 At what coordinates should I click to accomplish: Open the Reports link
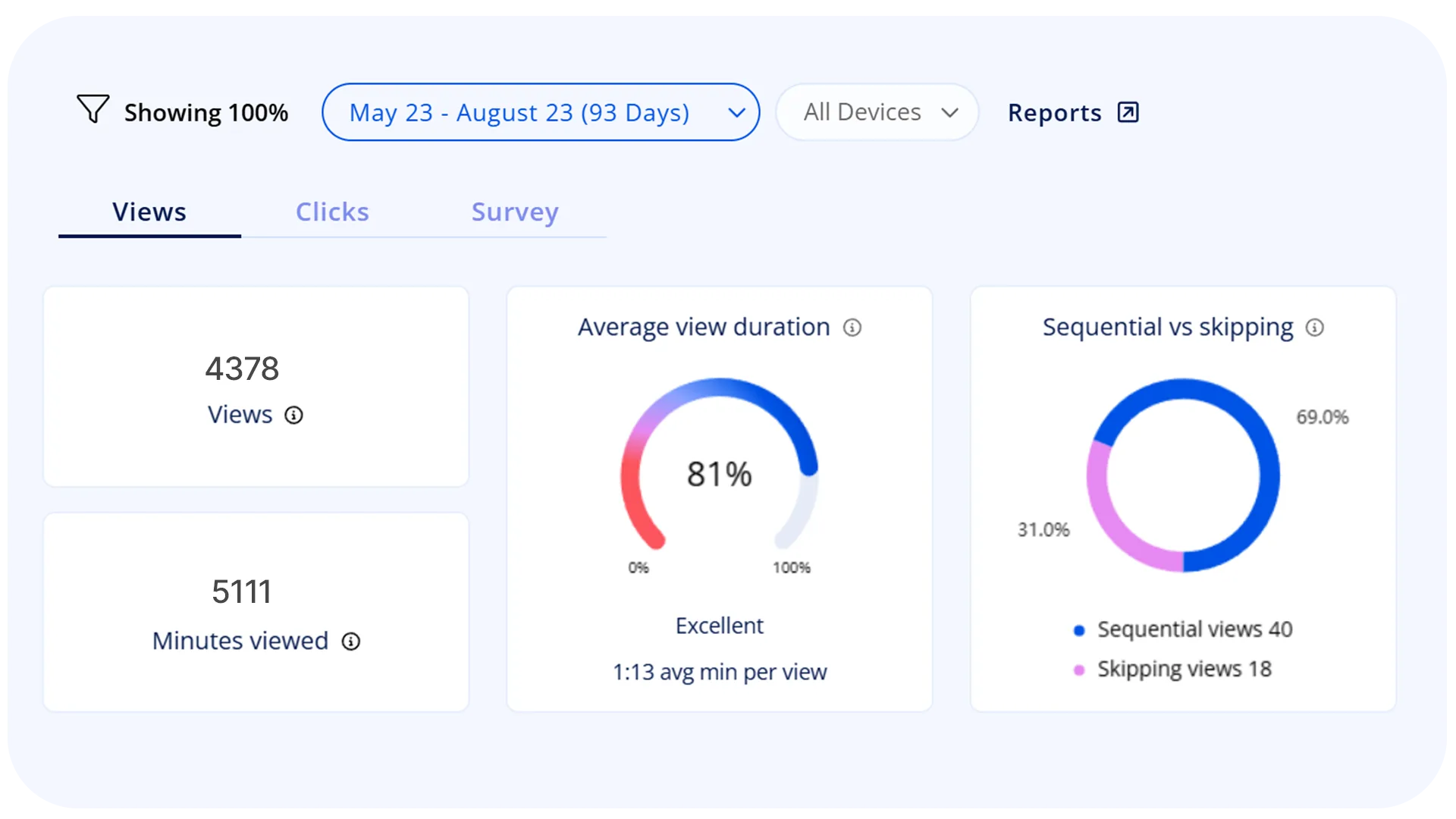coord(1054,113)
